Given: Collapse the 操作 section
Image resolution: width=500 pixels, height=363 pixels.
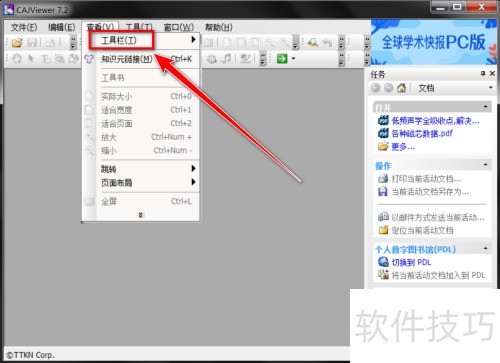Looking at the screenshot, I should pos(485,165).
